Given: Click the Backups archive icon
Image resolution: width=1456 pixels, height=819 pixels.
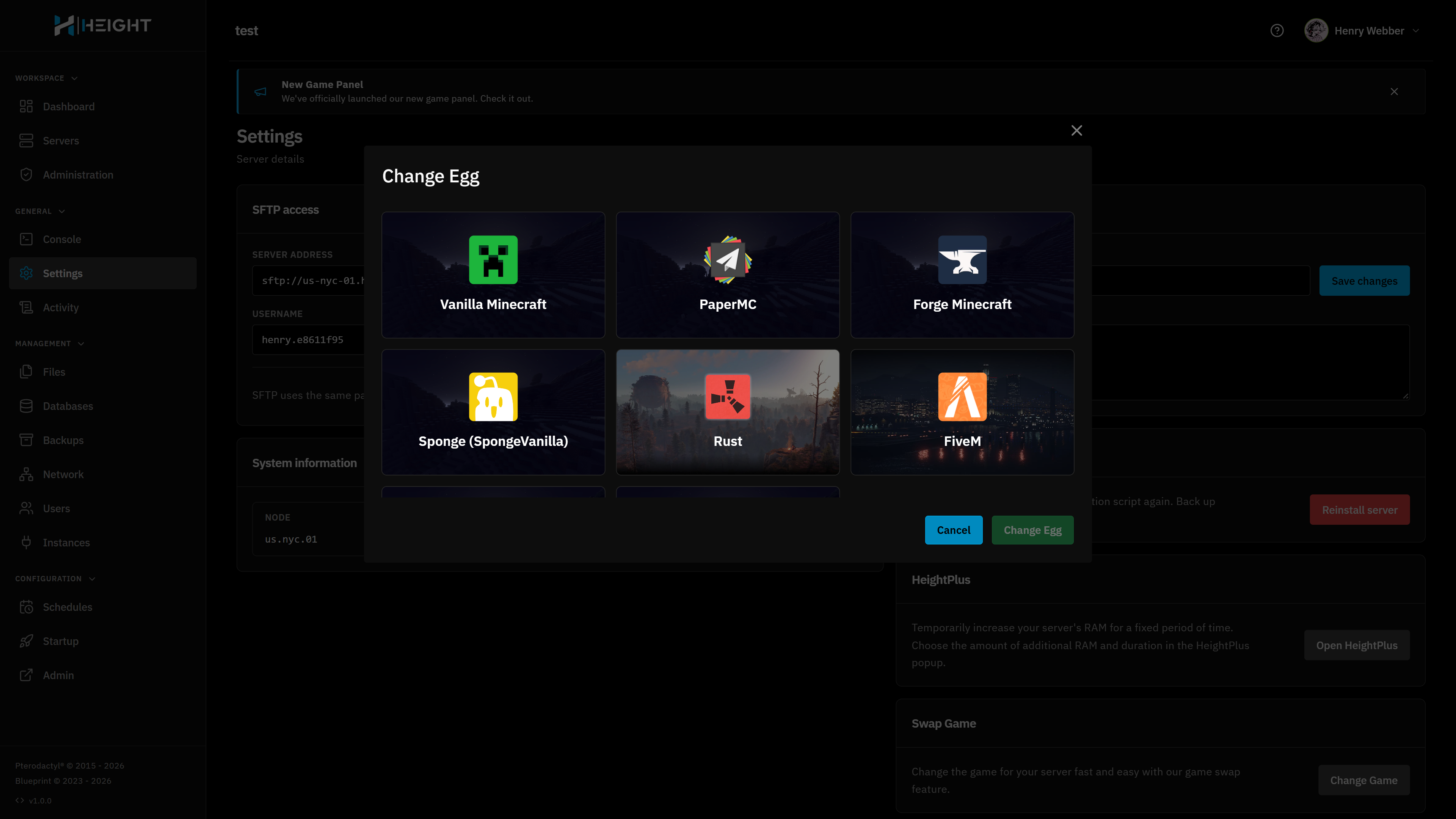Looking at the screenshot, I should [26, 440].
